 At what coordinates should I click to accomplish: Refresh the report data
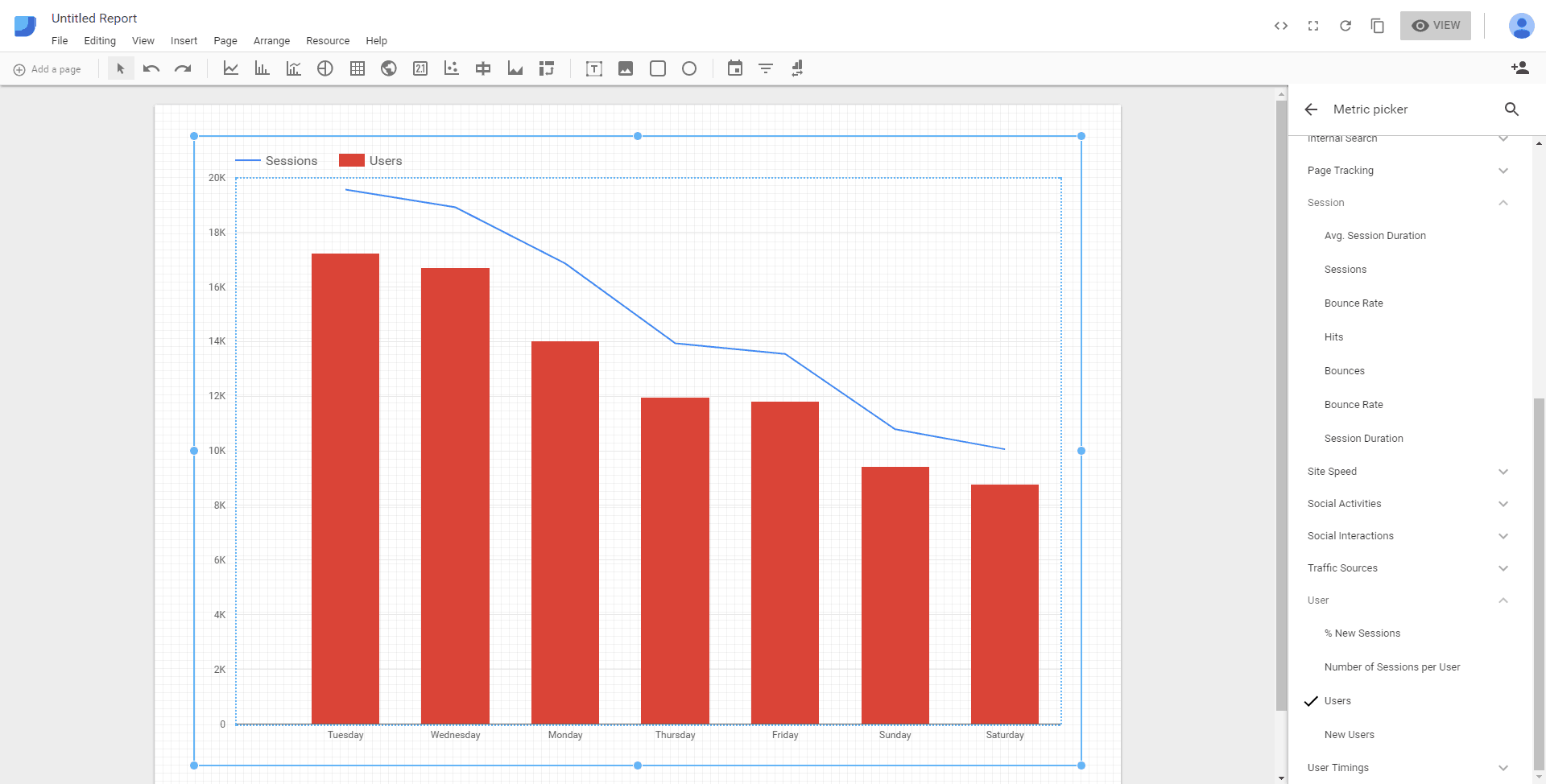[1346, 26]
